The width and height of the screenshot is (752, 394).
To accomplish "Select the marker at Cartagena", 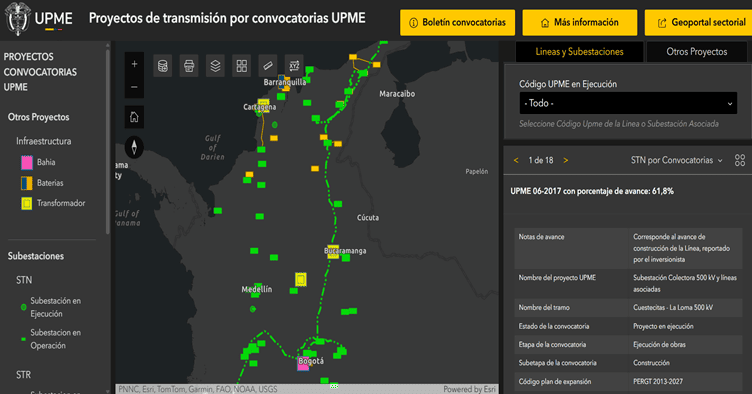I will [x=263, y=105].
